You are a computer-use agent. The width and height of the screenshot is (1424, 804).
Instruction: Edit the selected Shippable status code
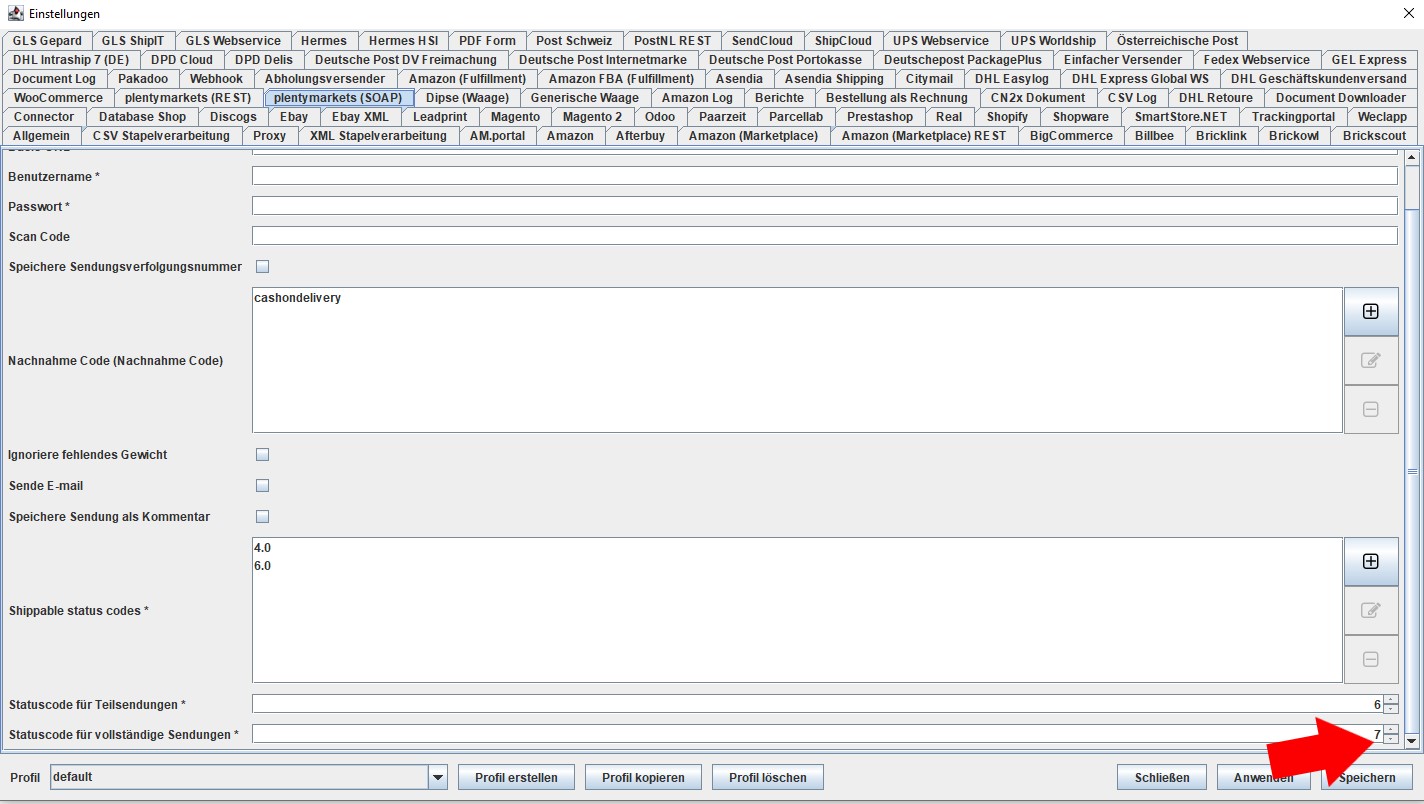[x=1371, y=610]
